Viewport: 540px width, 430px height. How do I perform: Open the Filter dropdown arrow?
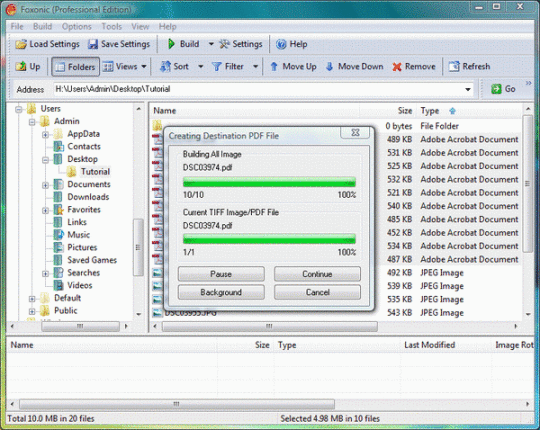tap(255, 66)
